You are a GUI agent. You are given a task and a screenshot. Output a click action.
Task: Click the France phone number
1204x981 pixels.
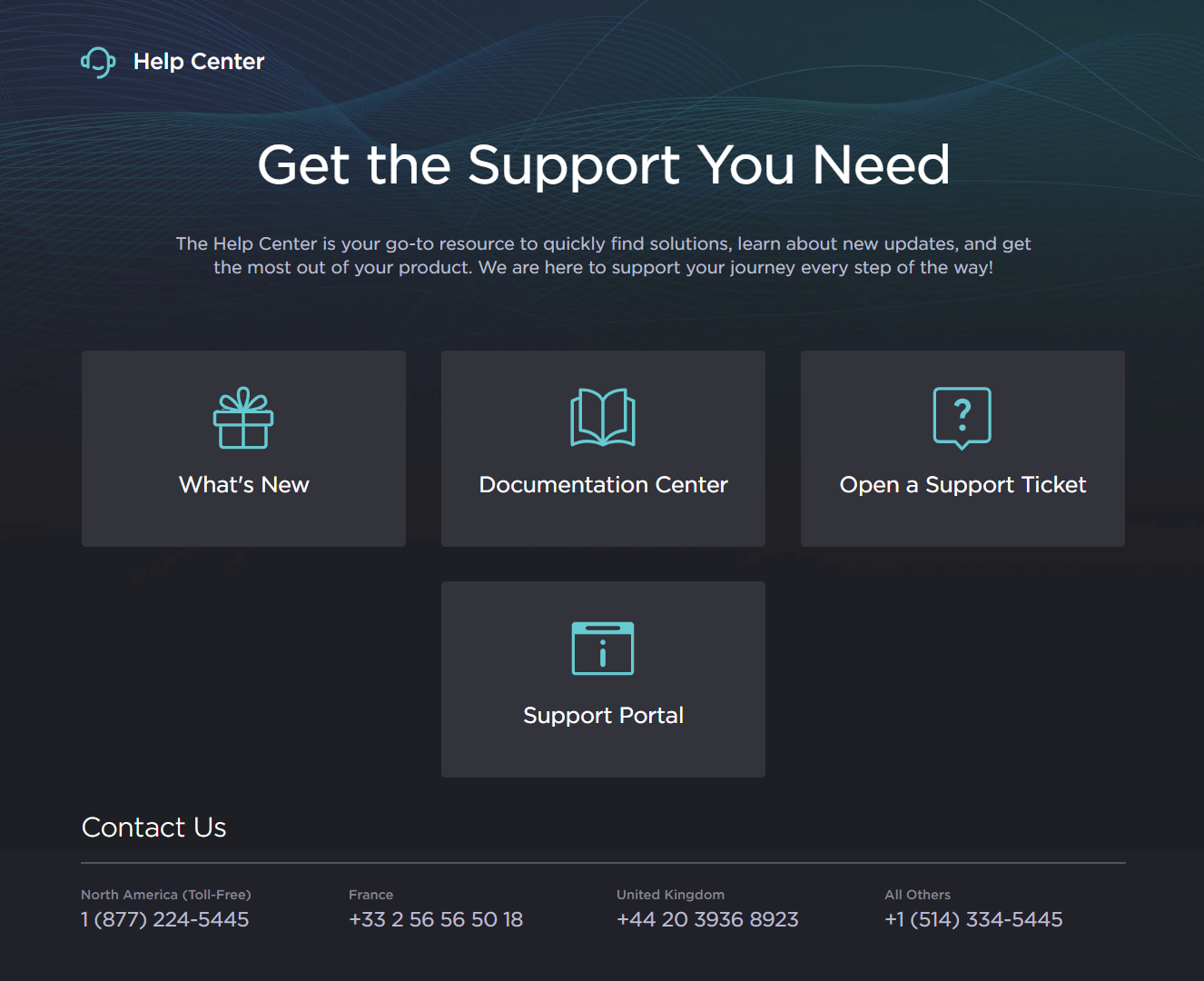coord(436,919)
